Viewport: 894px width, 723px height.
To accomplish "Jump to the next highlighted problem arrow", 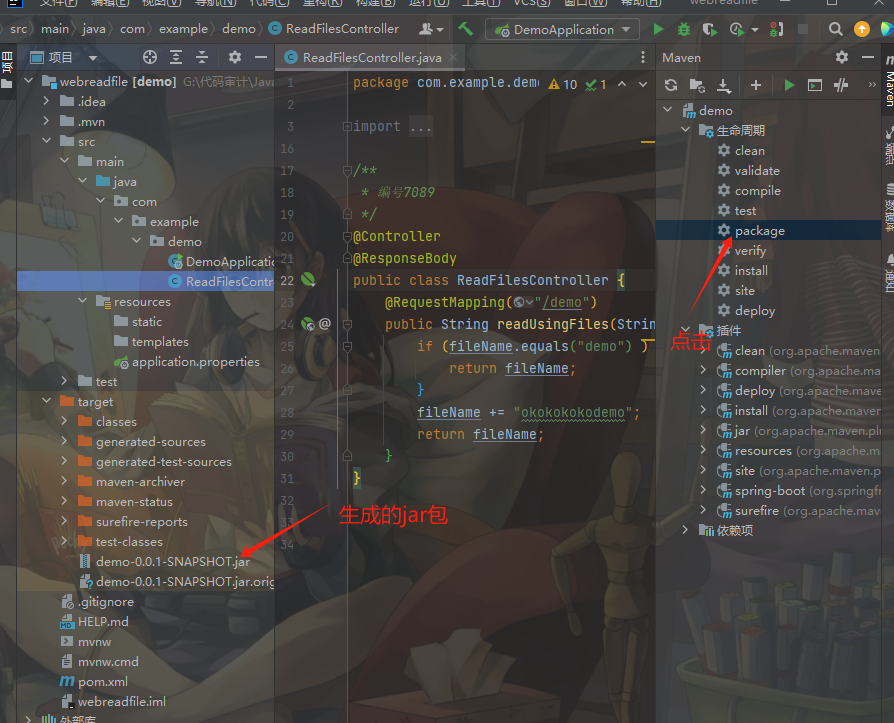I will point(643,84).
